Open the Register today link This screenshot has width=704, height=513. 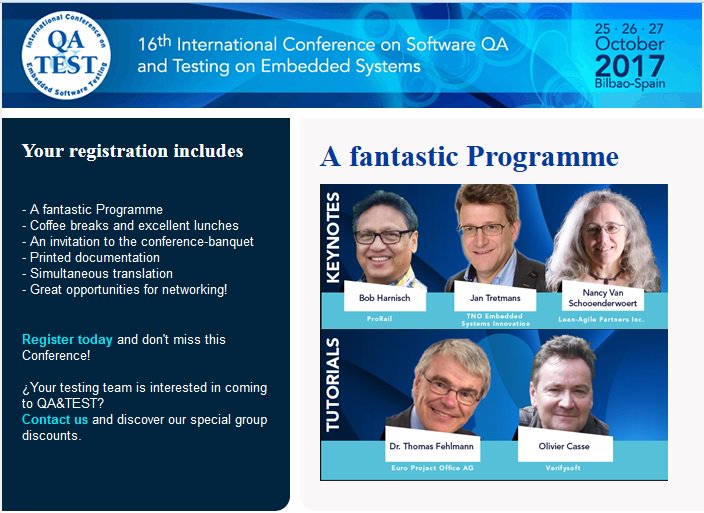67,340
